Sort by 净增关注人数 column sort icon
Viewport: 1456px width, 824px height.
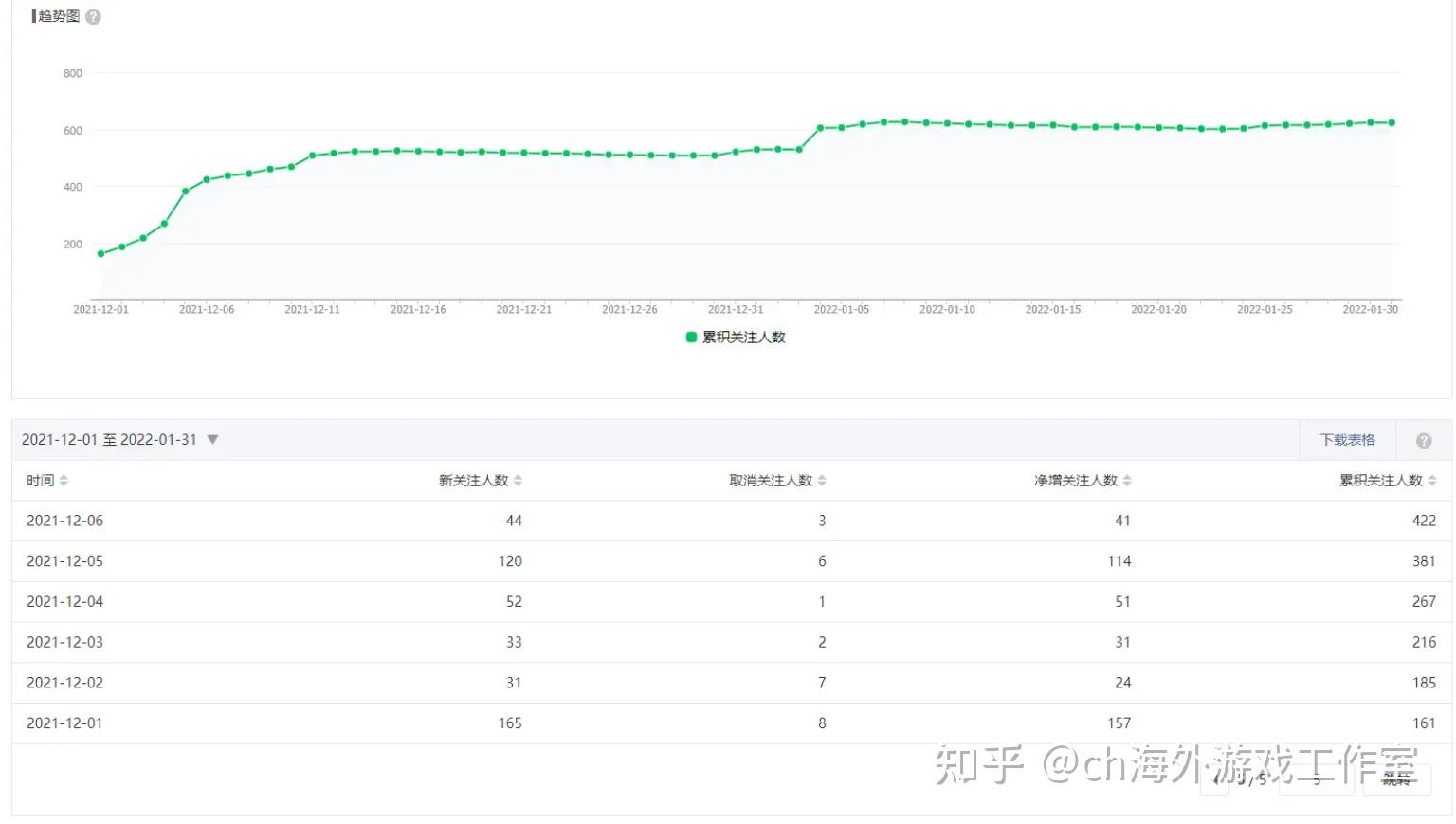[x=1127, y=481]
